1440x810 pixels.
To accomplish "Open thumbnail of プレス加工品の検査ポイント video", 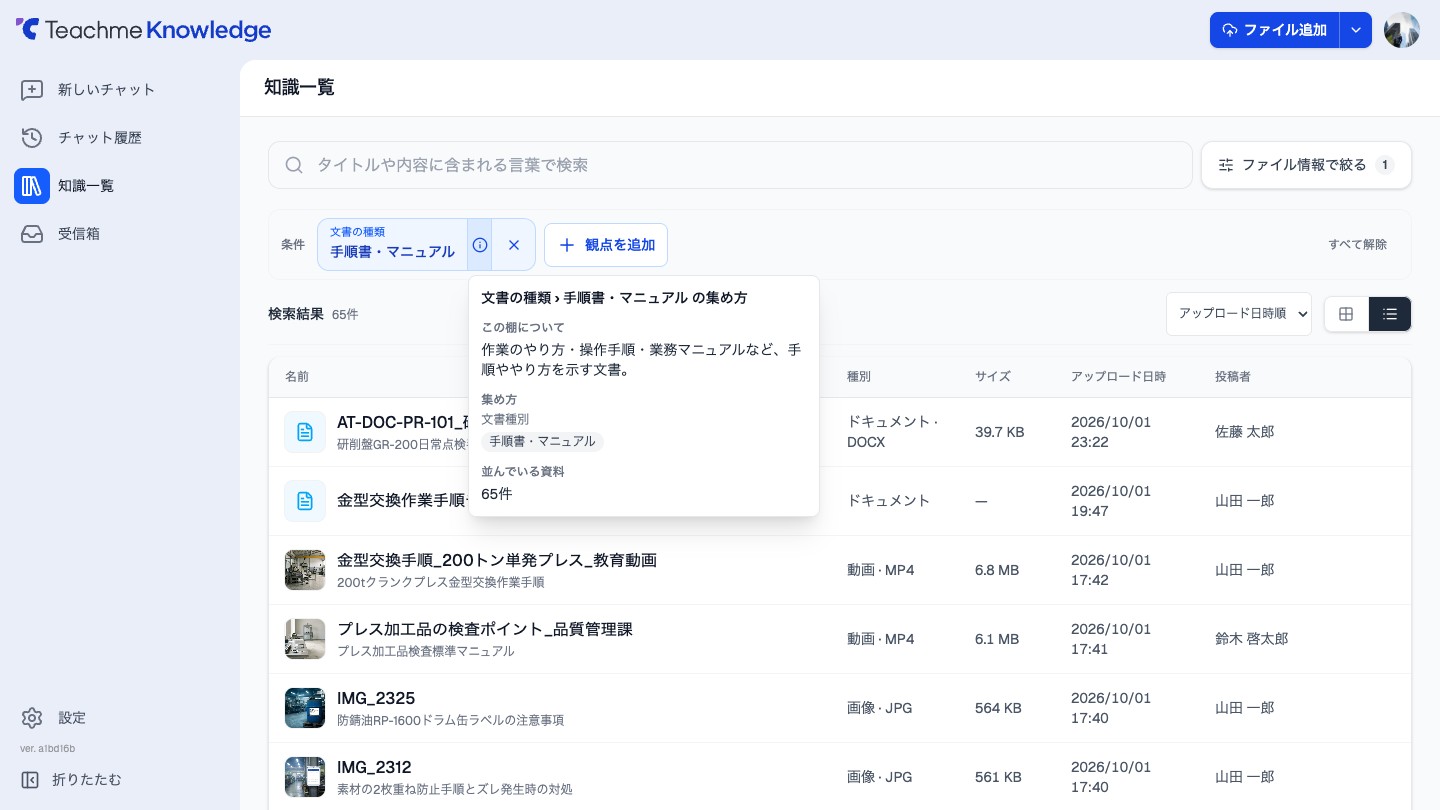I will tap(305, 639).
